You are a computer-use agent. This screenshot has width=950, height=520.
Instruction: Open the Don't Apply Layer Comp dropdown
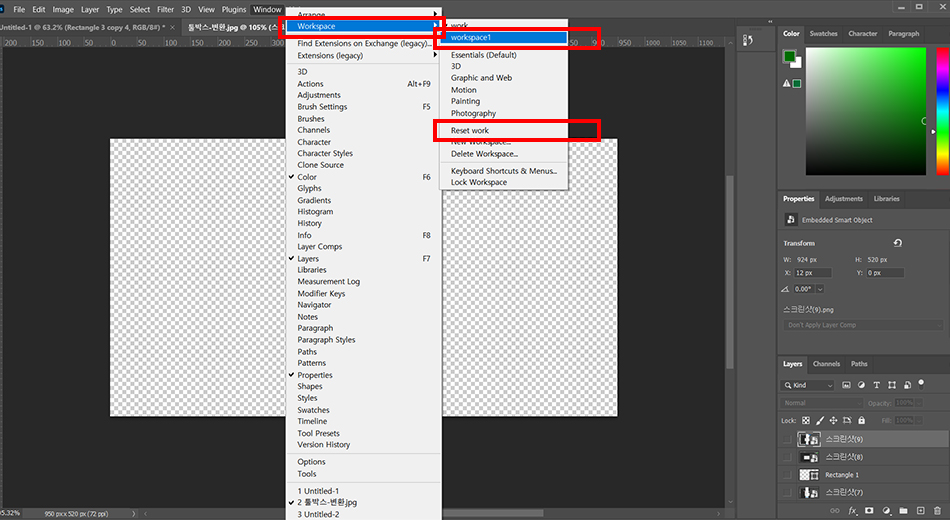(x=863, y=325)
